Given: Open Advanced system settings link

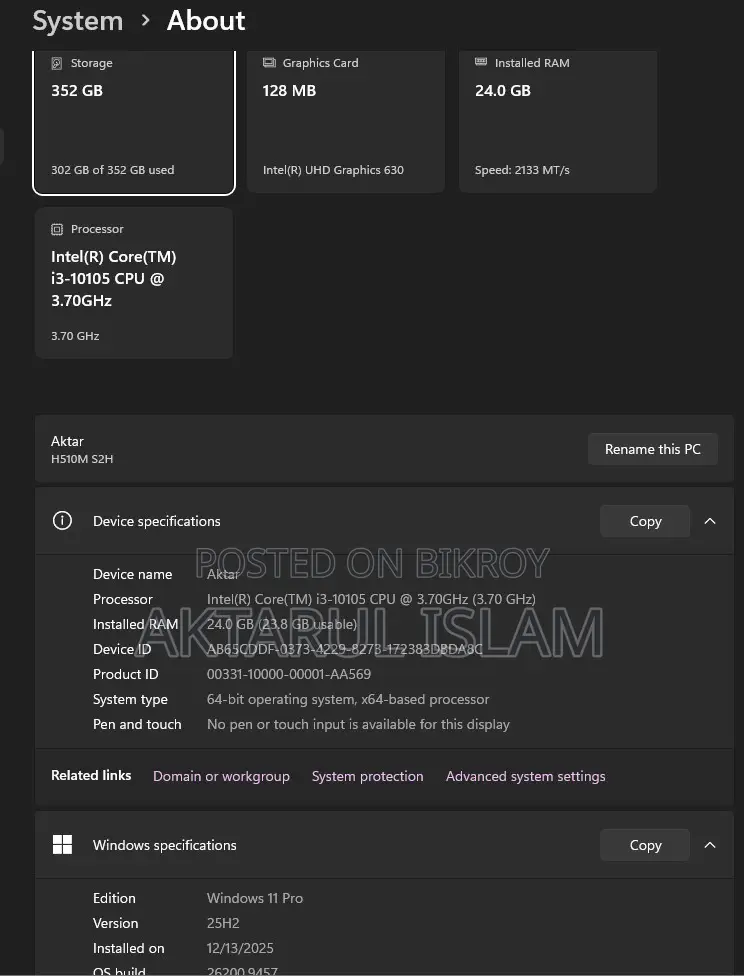Looking at the screenshot, I should click(525, 776).
